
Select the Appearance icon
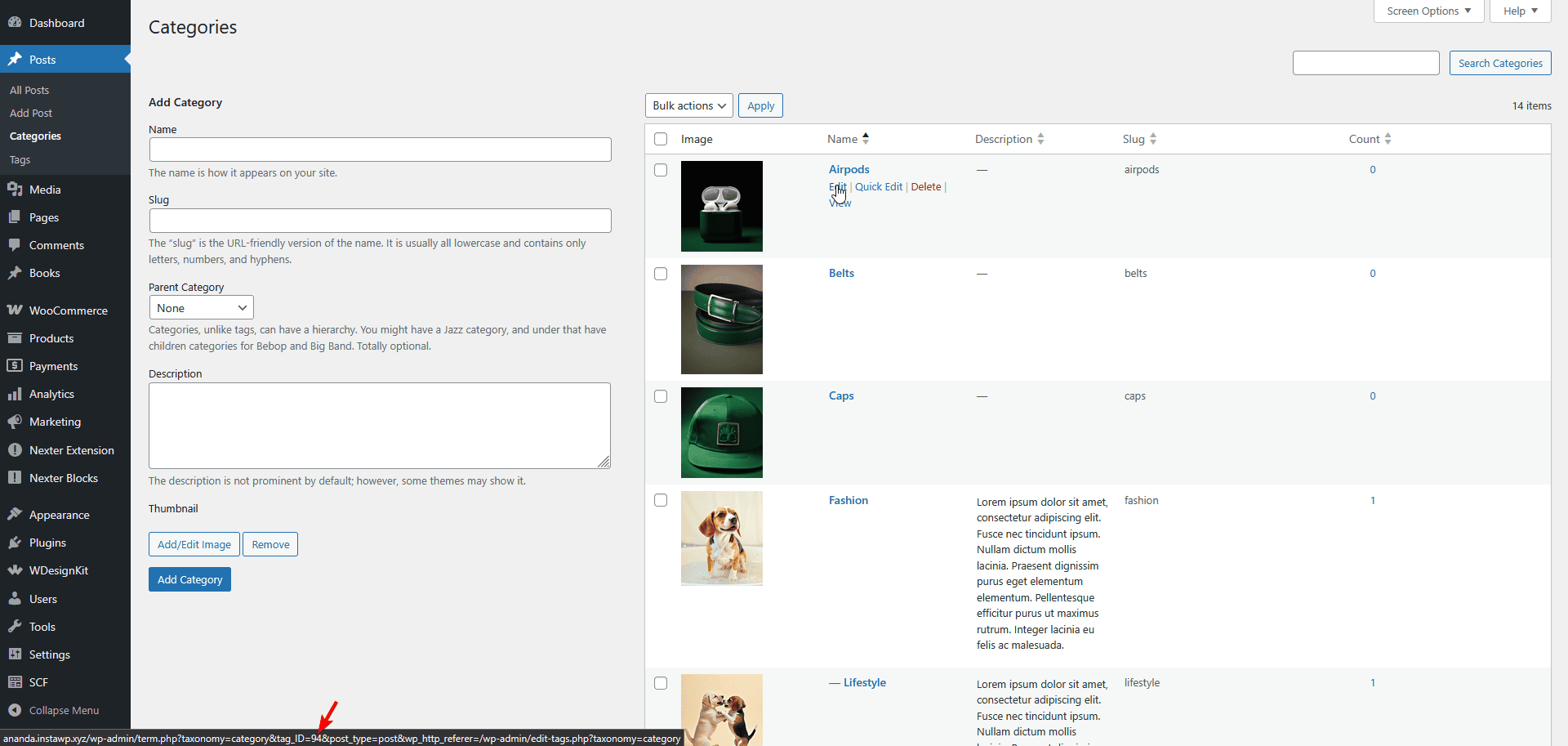point(16,514)
